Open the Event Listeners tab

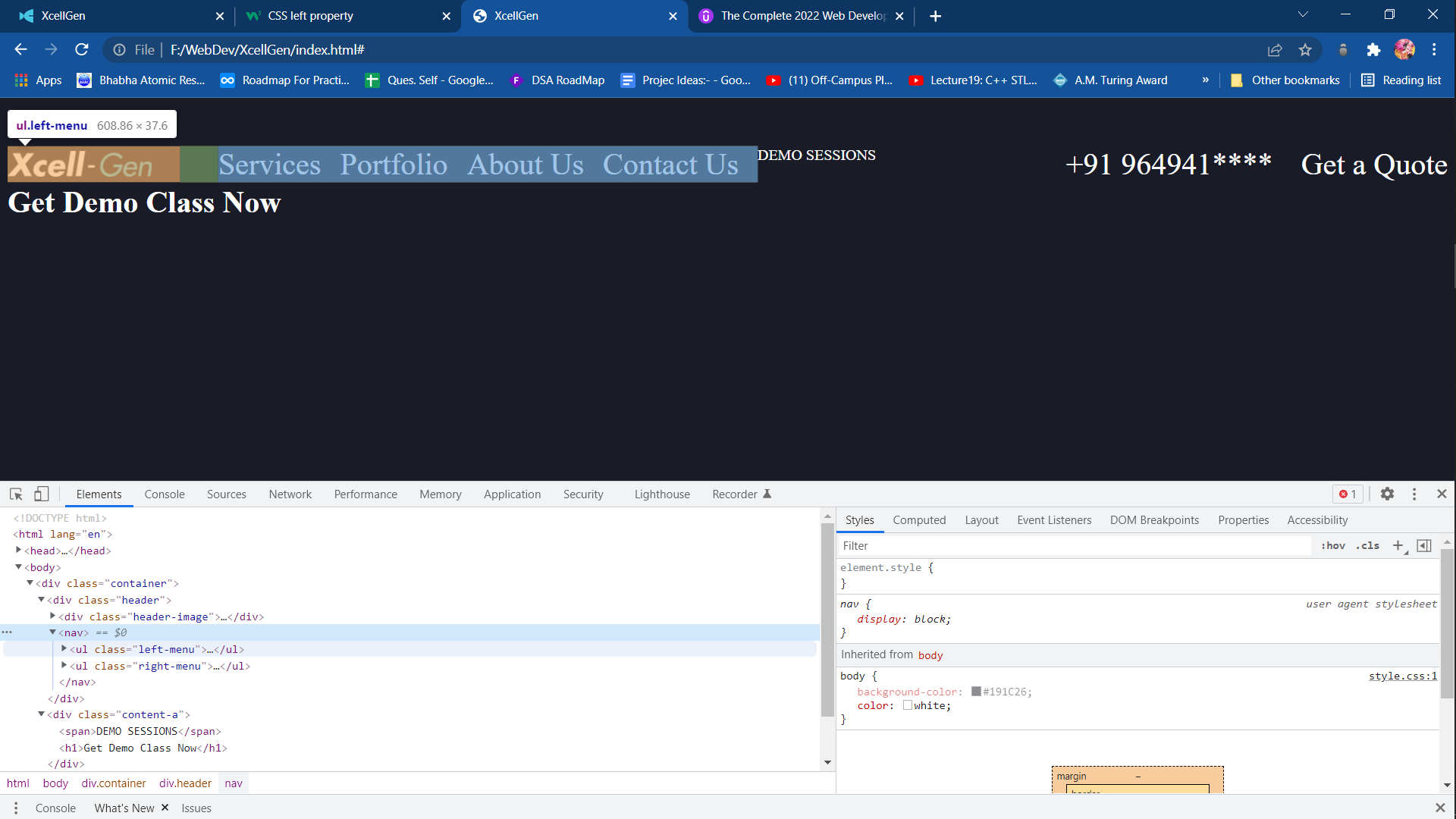(1054, 519)
